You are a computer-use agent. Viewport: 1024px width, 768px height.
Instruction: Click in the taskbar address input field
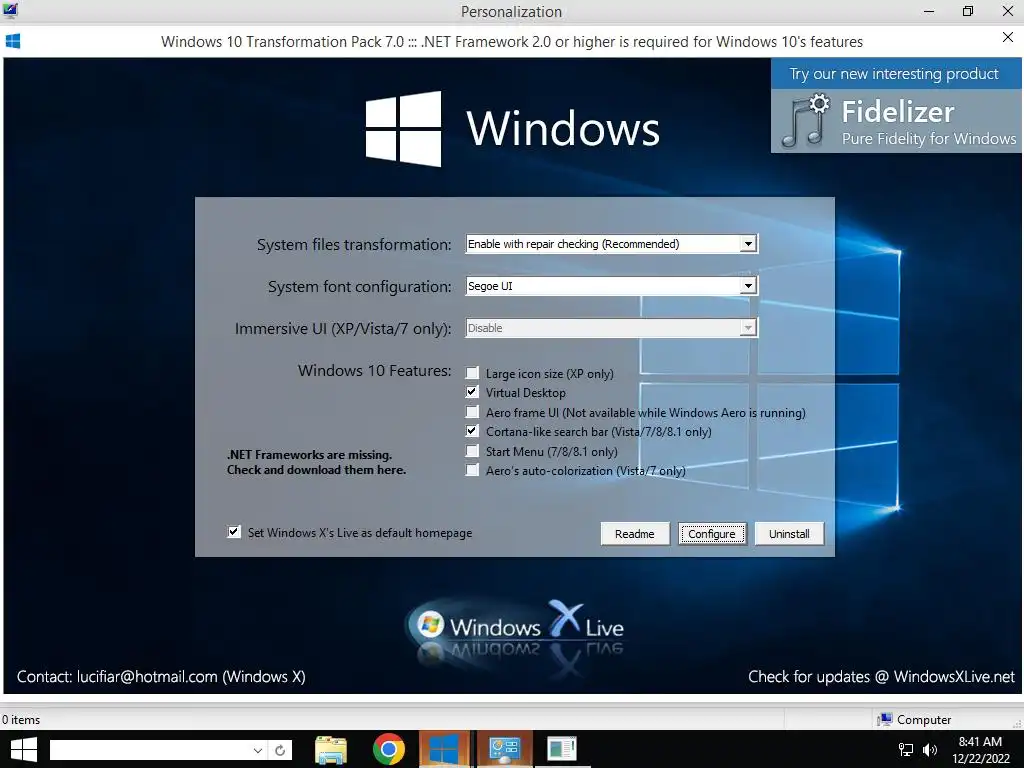(152, 750)
